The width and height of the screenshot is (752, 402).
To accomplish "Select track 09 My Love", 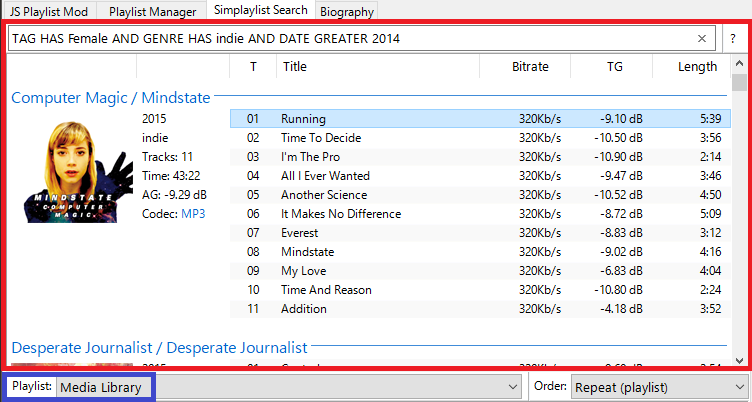I will [481, 271].
